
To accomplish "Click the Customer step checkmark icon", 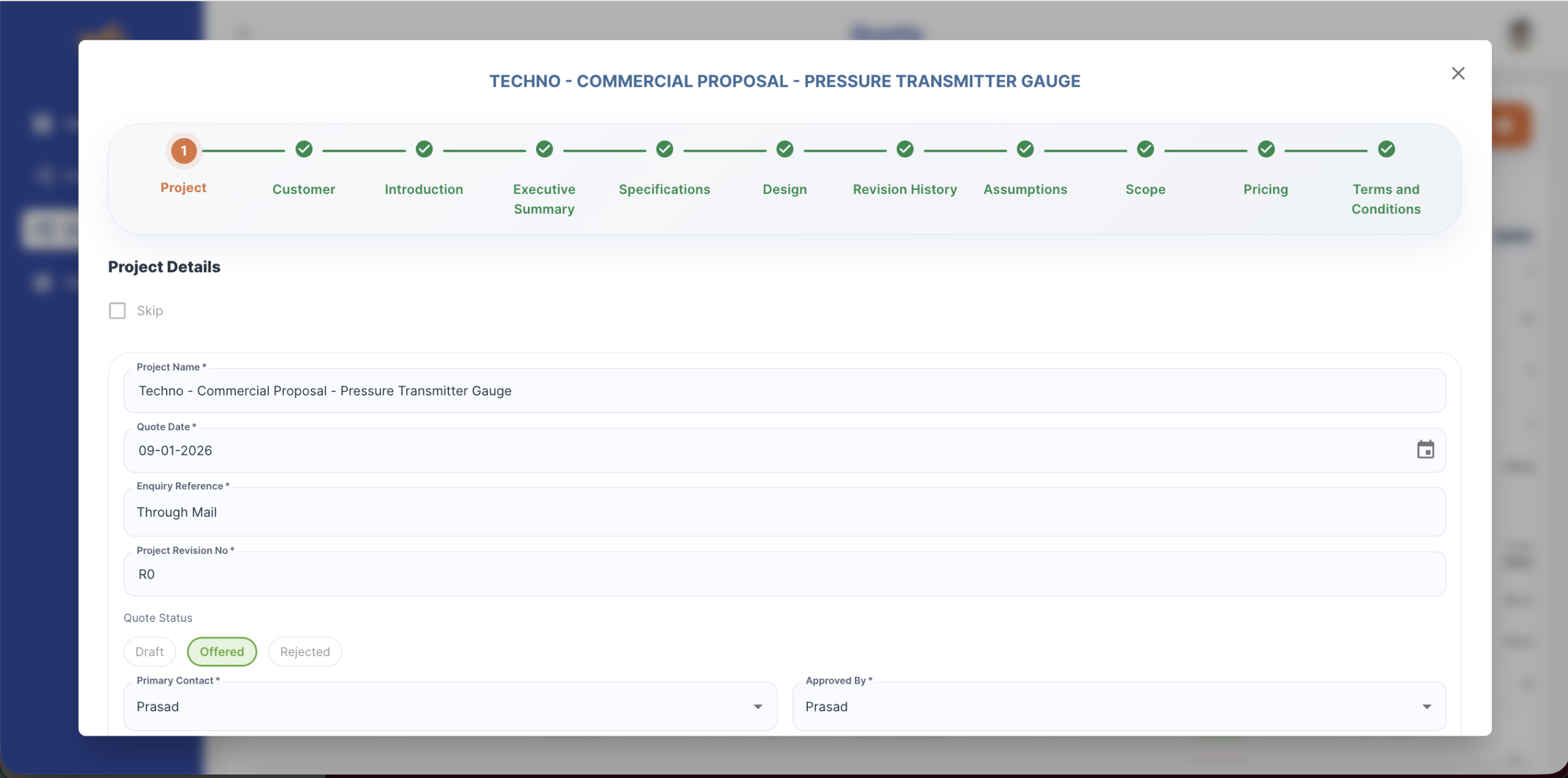I will click(x=304, y=149).
